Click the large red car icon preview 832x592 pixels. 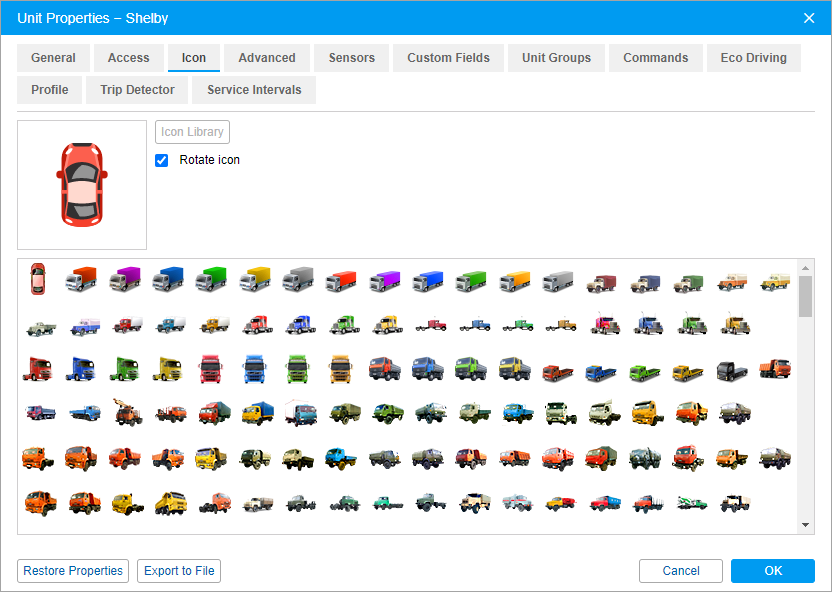(82, 185)
